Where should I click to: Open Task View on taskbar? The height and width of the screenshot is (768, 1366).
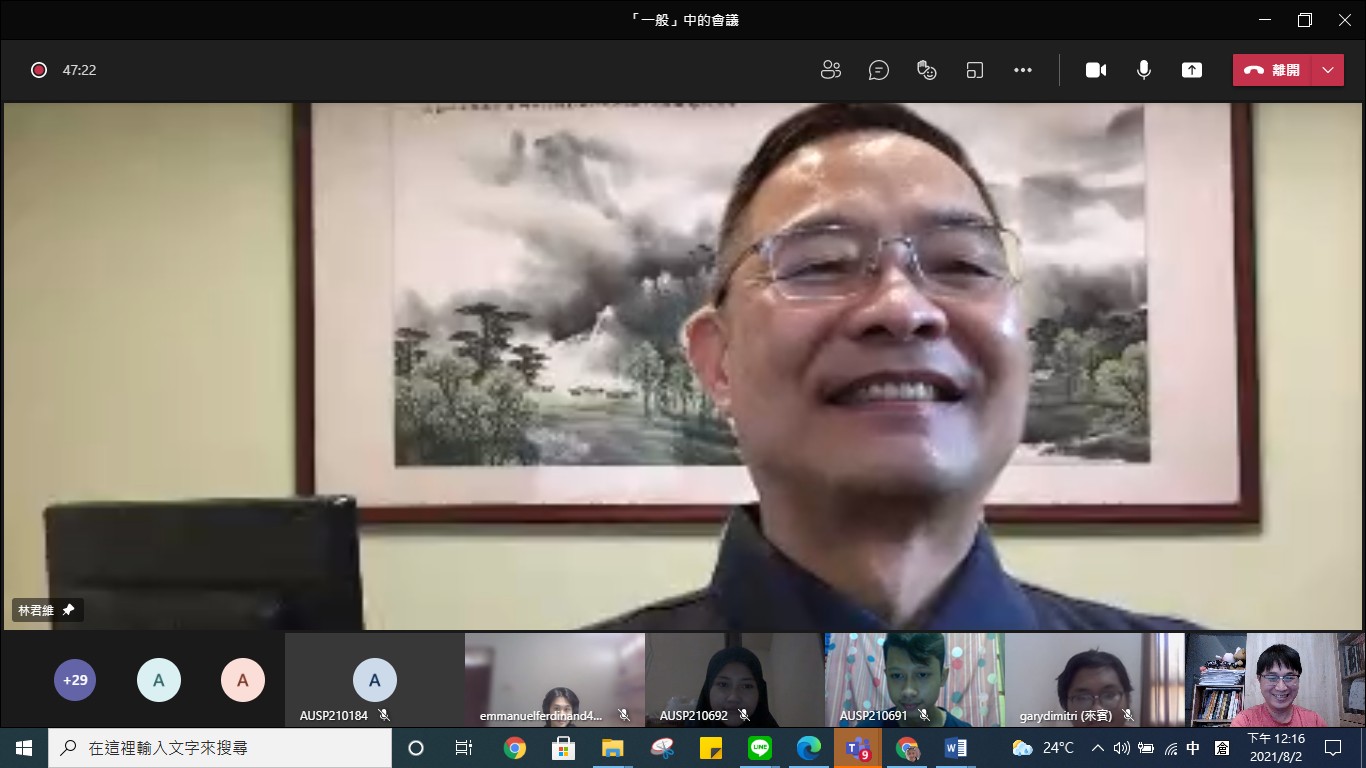click(464, 748)
